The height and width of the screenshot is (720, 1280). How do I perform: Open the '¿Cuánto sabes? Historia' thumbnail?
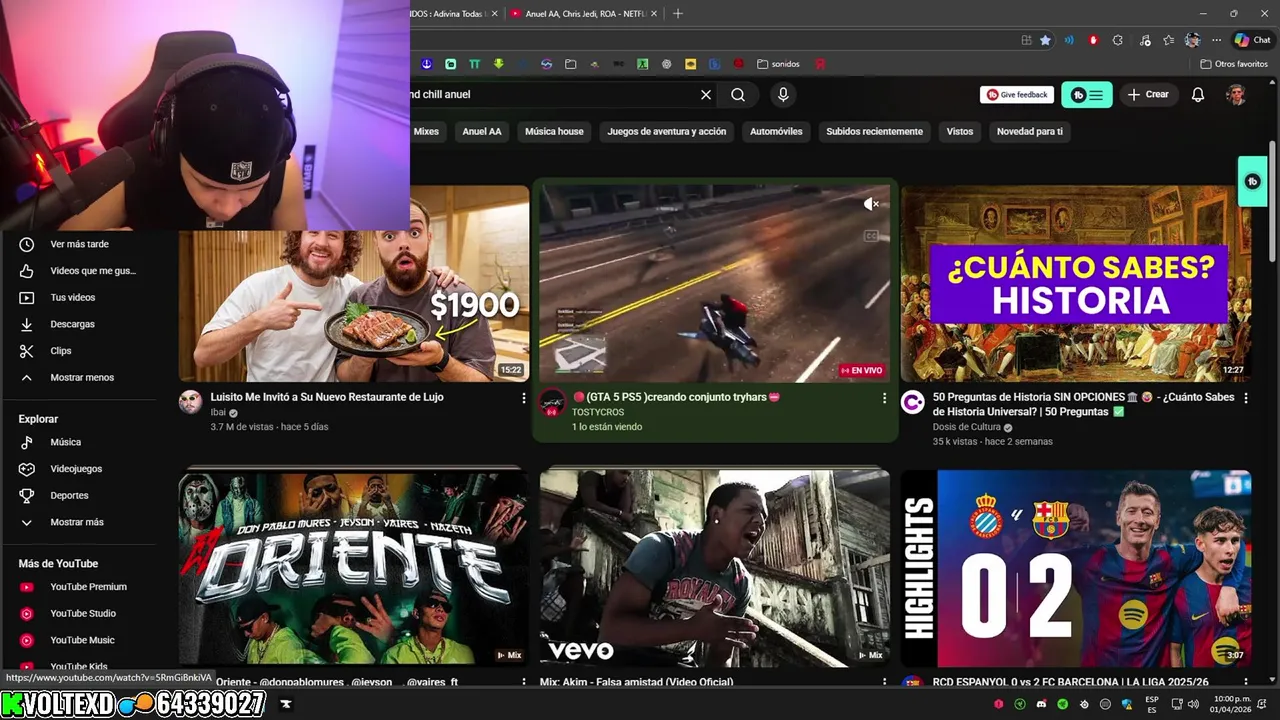[1076, 284]
